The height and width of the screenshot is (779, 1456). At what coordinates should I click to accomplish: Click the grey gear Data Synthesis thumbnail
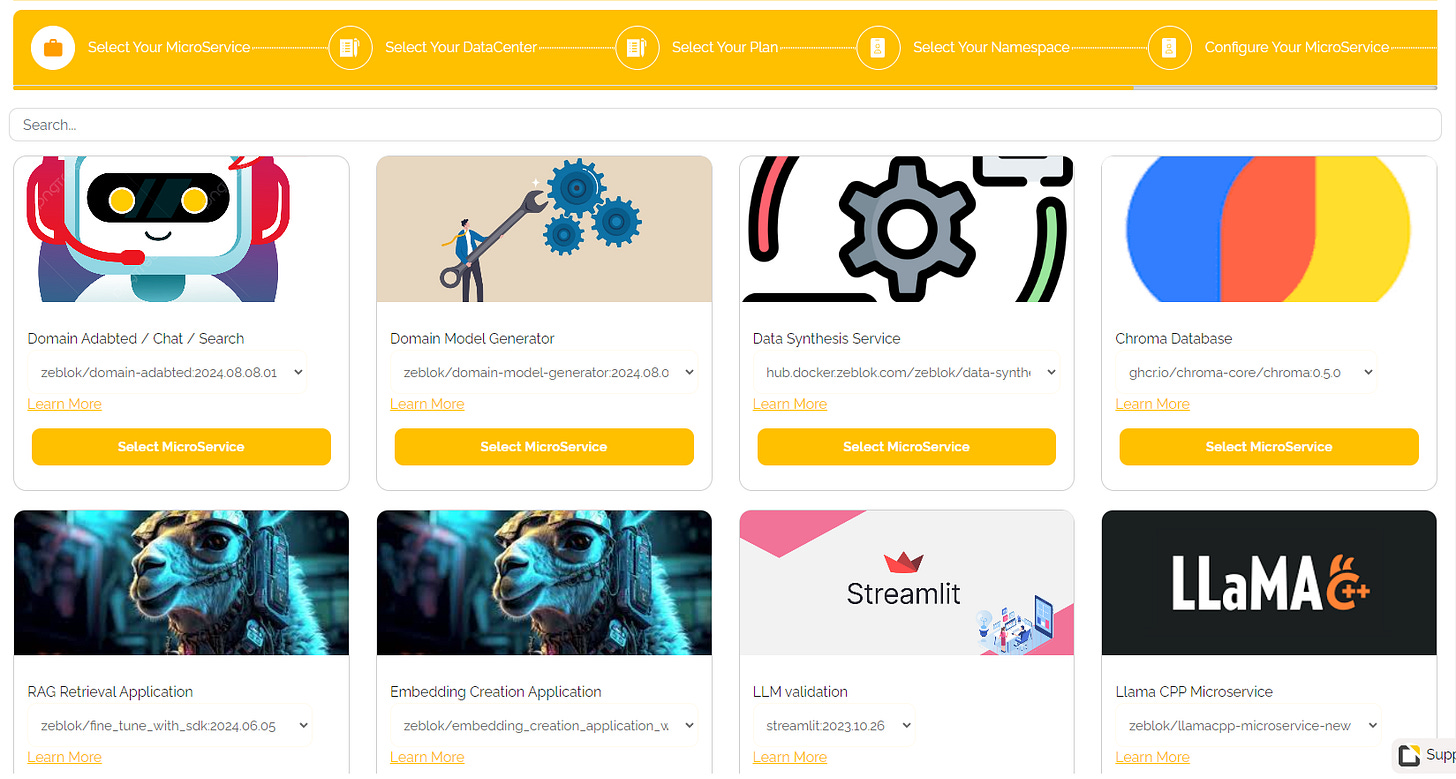click(906, 229)
